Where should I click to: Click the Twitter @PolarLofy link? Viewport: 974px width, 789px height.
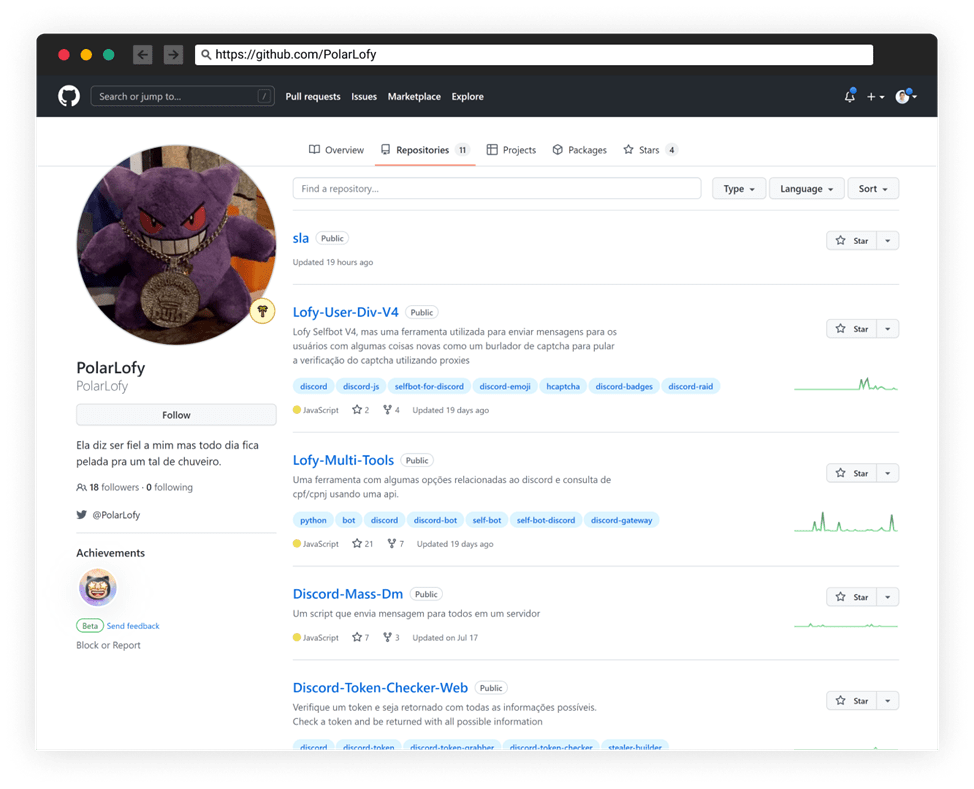pyautogui.click(x=116, y=515)
